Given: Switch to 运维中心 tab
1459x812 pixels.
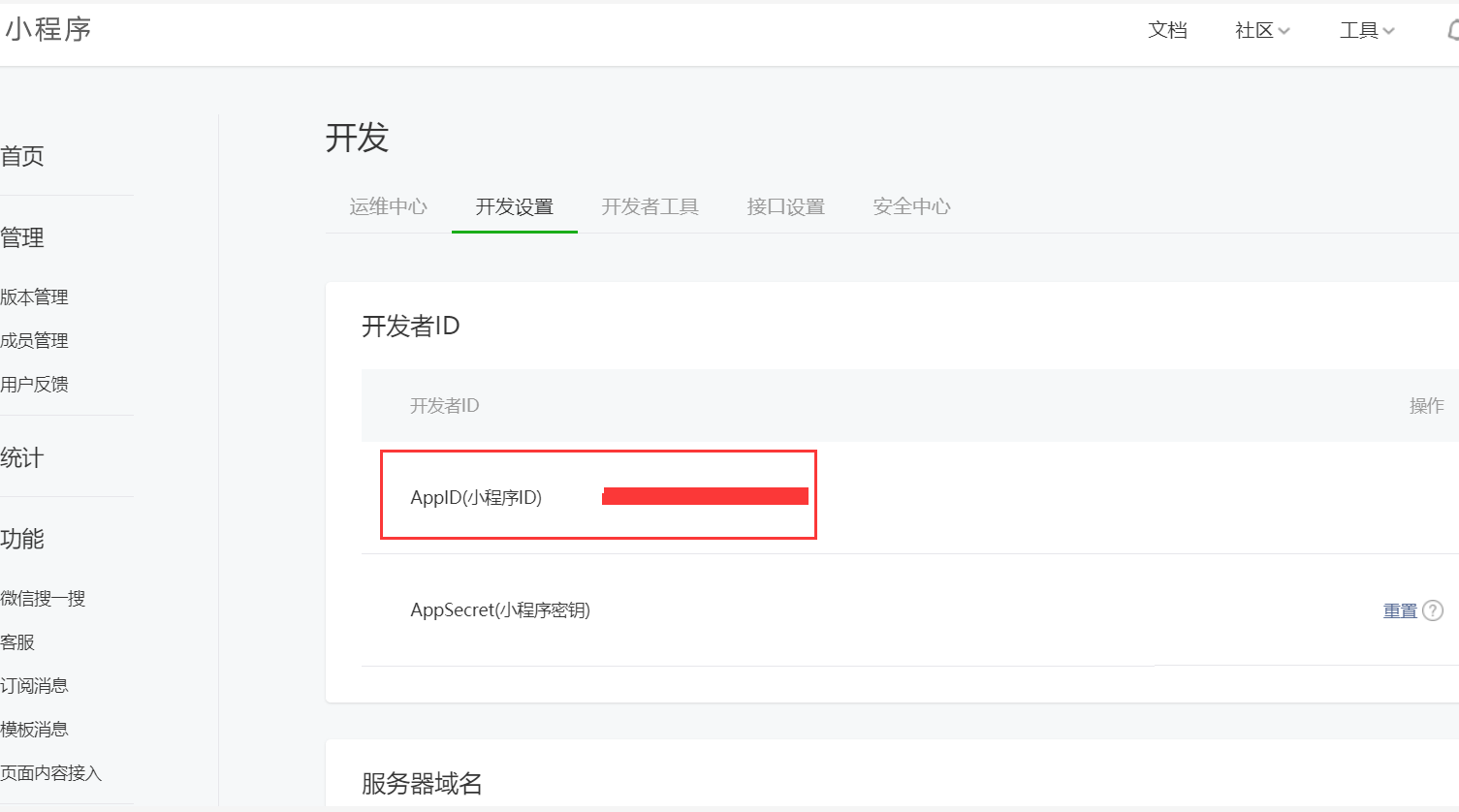Looking at the screenshot, I should point(389,206).
